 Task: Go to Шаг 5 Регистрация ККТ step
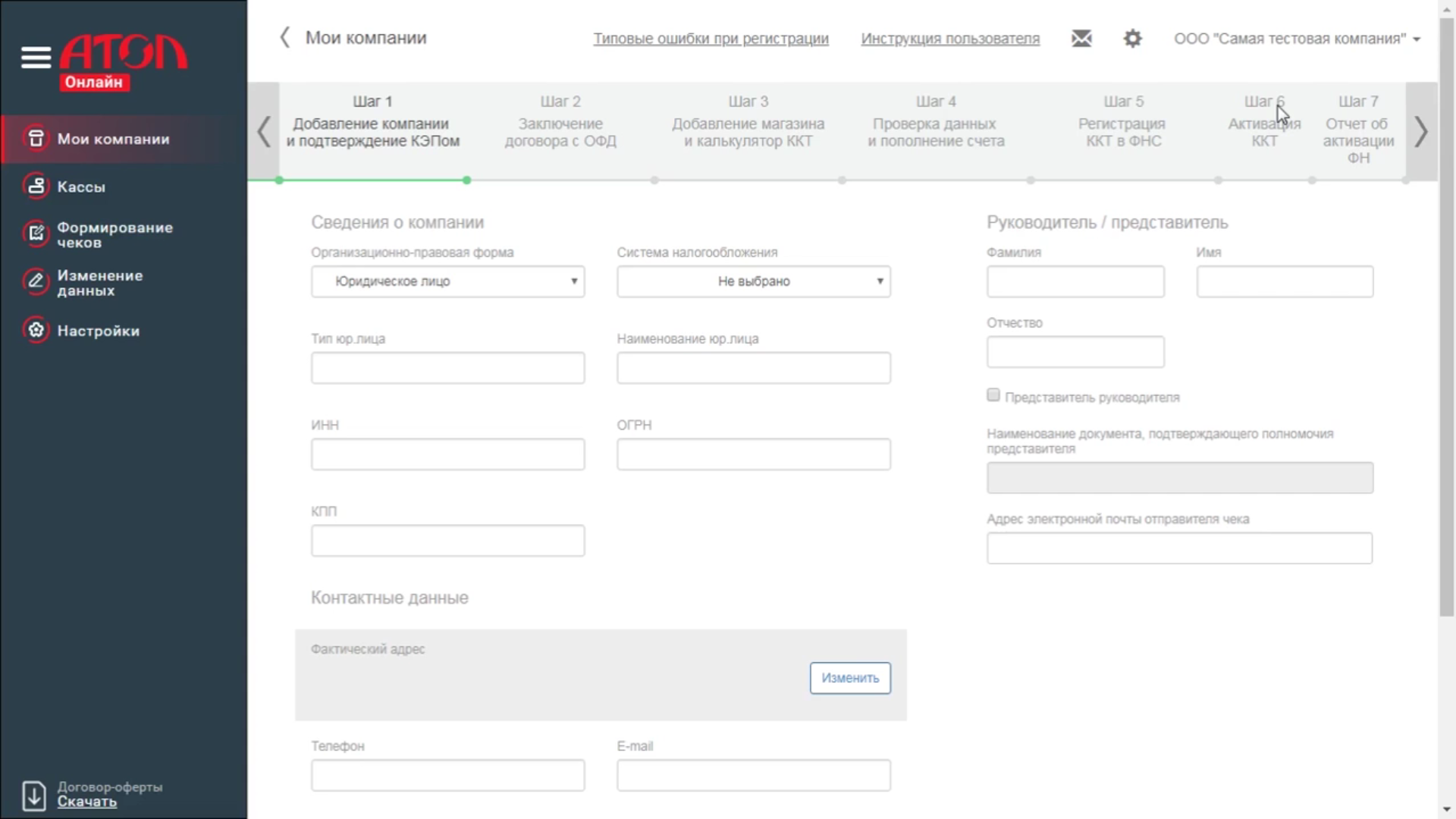[1122, 123]
